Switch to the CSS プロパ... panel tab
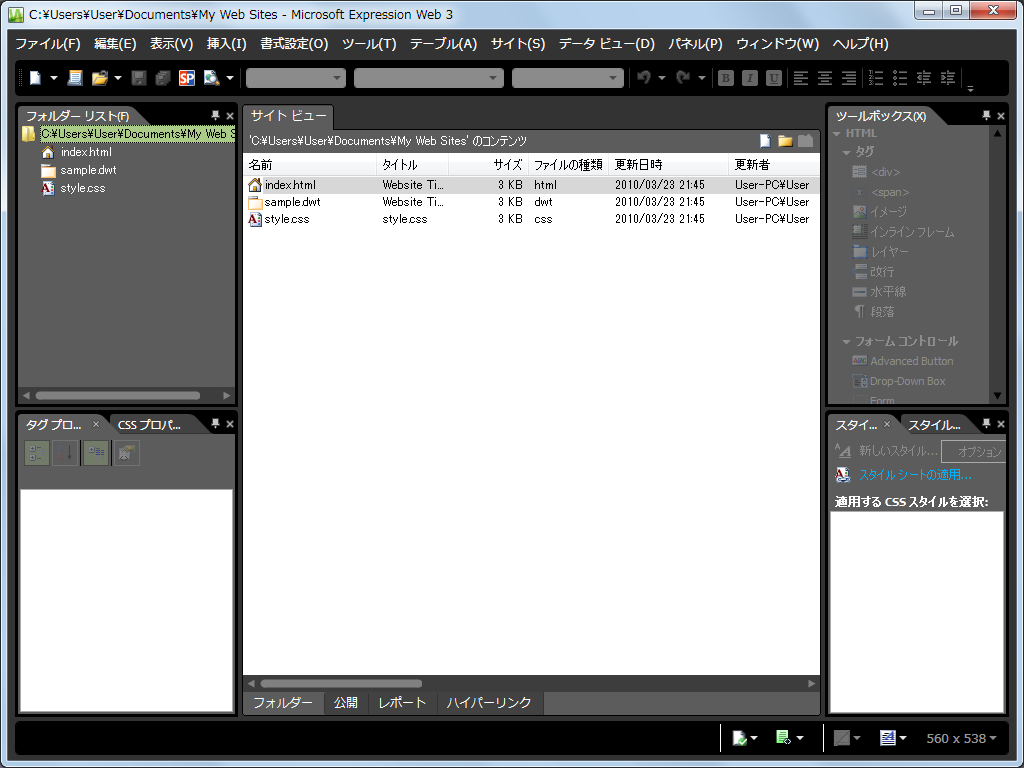This screenshot has width=1024, height=768. [149, 425]
